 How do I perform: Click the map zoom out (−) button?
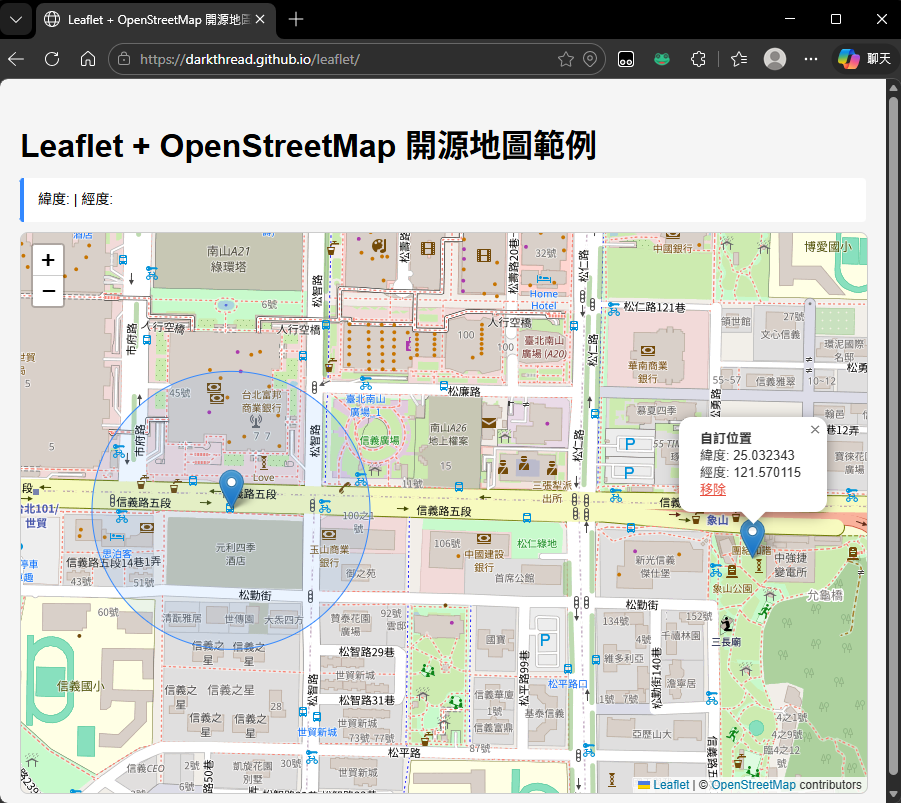click(47, 291)
